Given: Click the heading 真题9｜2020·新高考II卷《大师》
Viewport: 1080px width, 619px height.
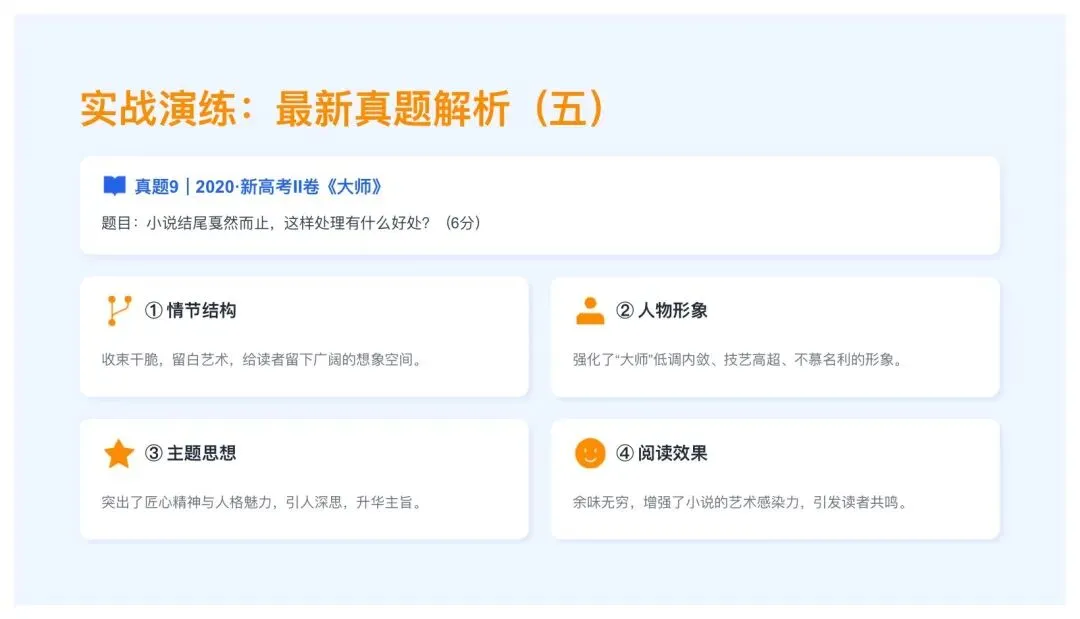Looking at the screenshot, I should click(258, 187).
